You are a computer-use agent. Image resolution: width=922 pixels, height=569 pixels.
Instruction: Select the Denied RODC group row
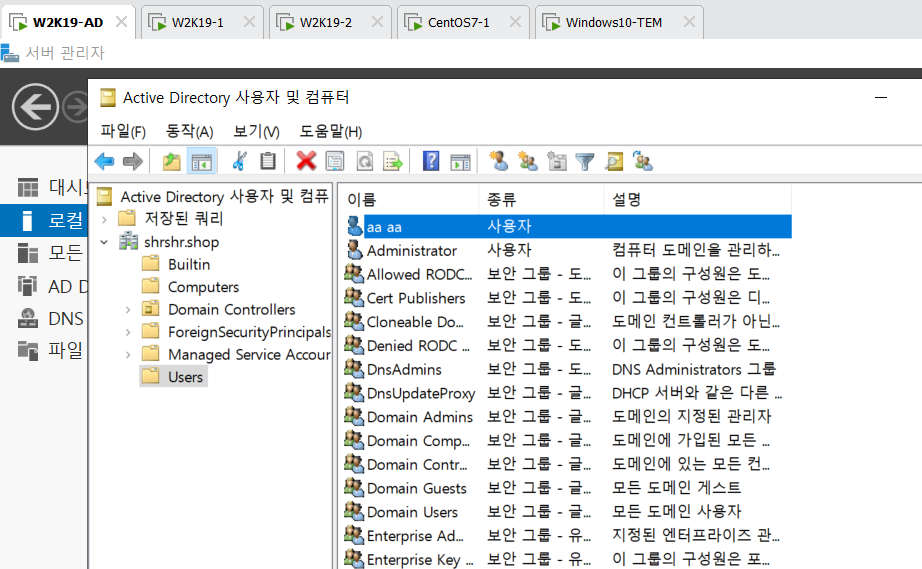567,346
